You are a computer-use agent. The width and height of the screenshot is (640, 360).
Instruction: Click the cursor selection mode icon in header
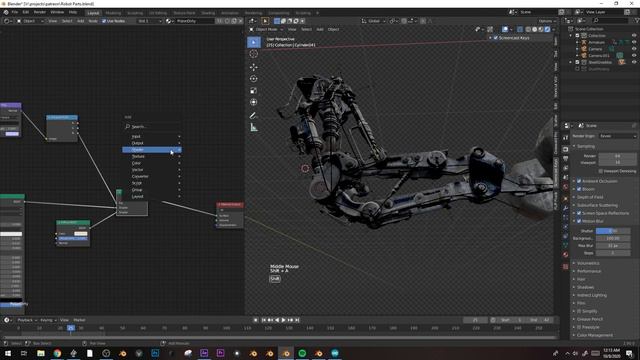265,21
